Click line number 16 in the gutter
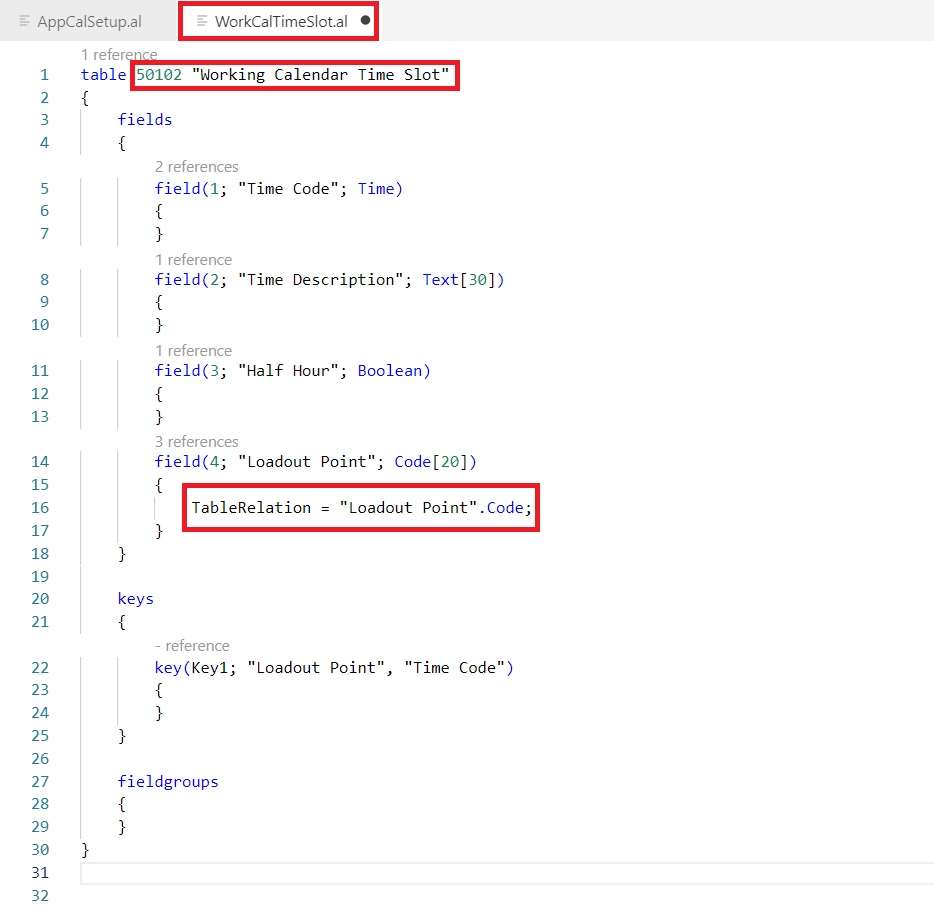The width and height of the screenshot is (934, 913). (39, 508)
